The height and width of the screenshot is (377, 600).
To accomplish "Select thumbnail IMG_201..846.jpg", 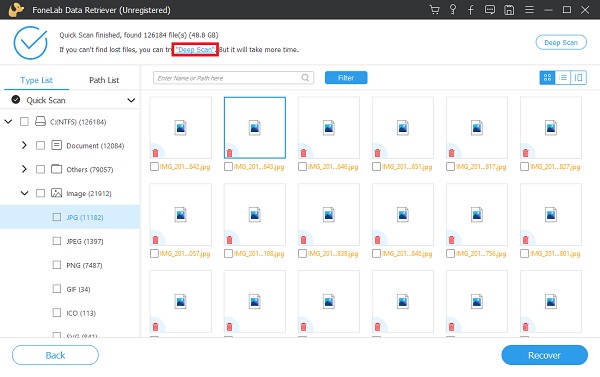I will coord(403,214).
